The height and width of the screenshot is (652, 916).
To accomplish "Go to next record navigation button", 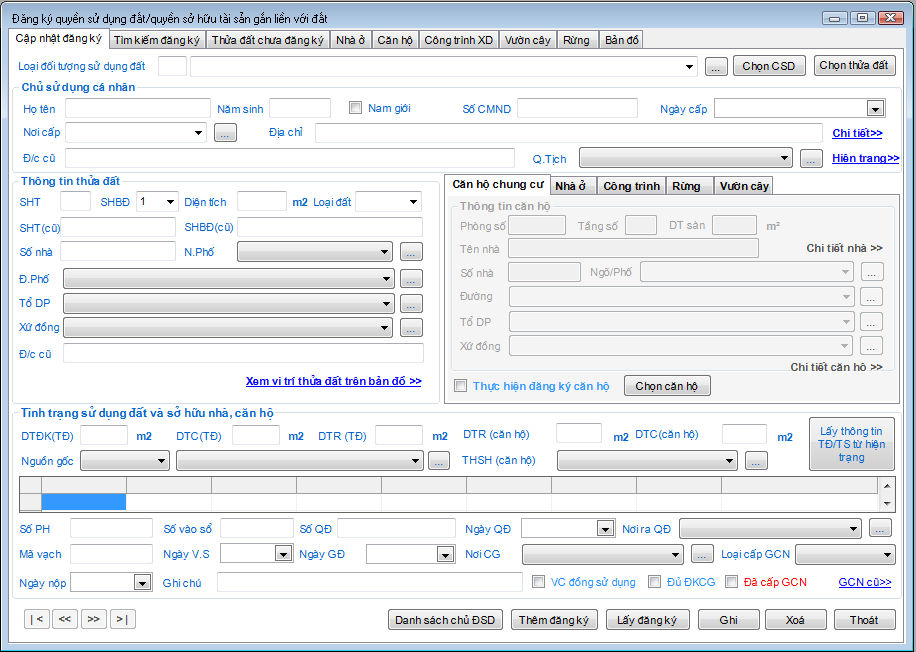I will pyautogui.click(x=94, y=619).
